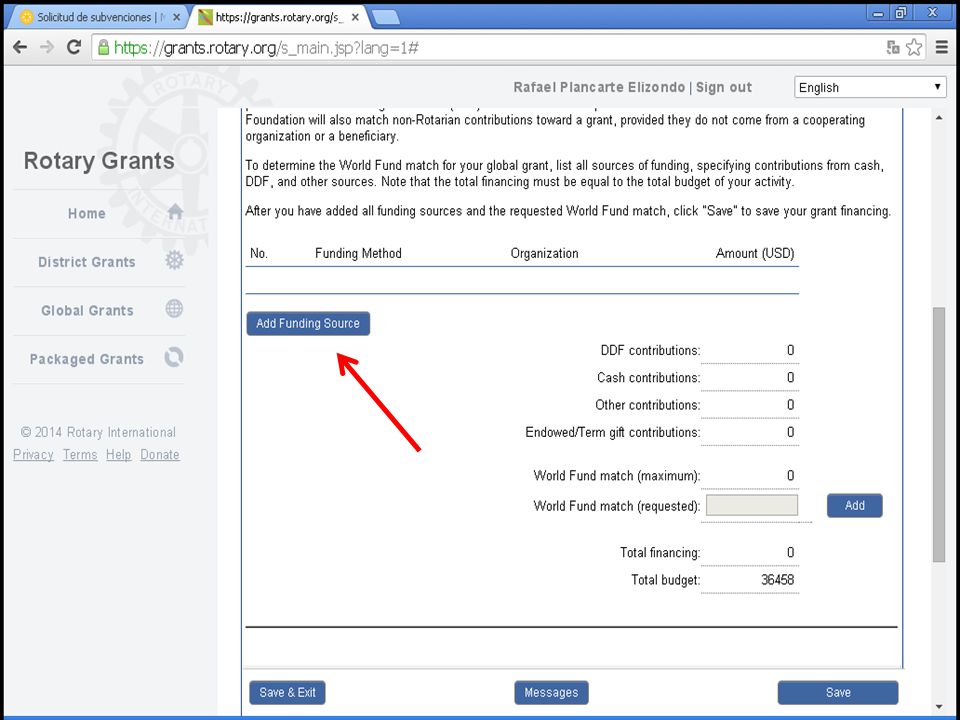
Task: Click the Save button
Action: click(838, 692)
